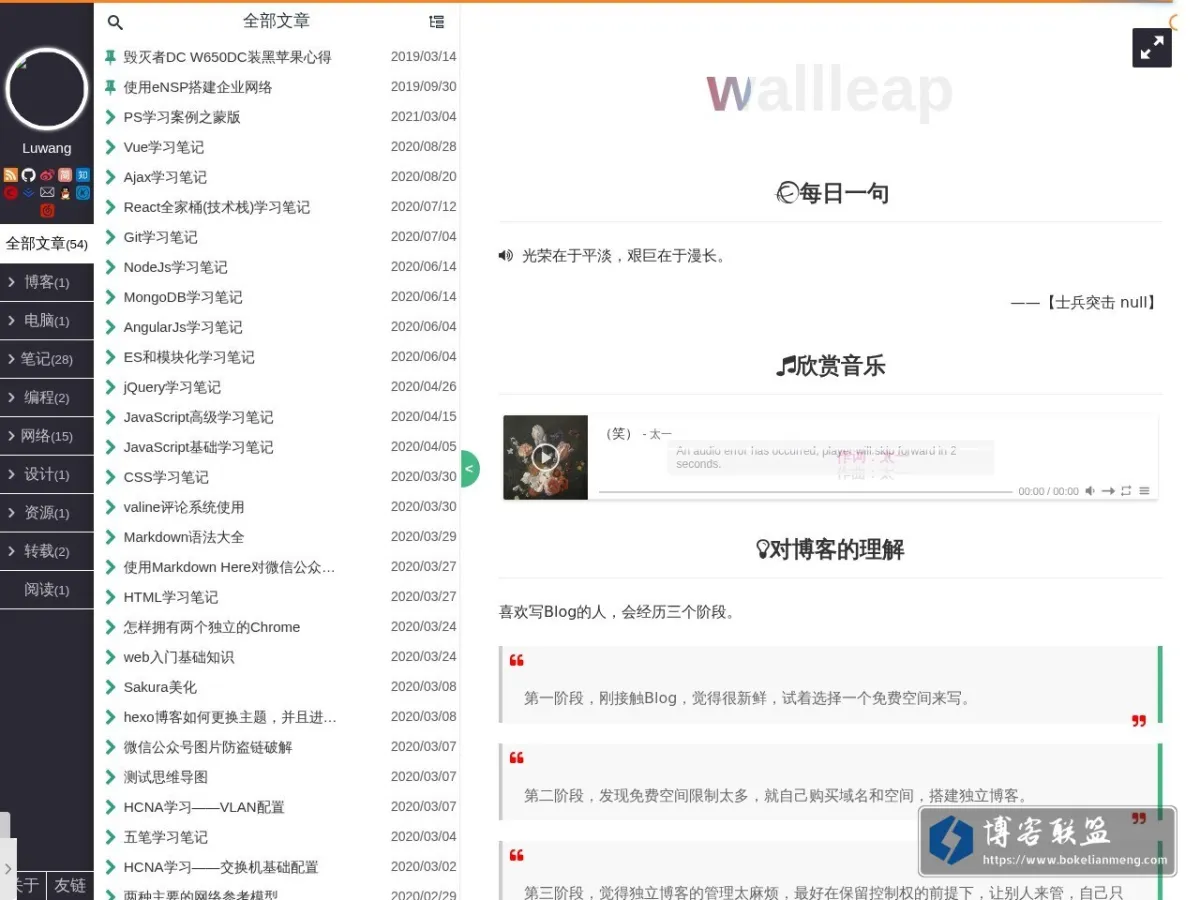
Task: Open the RSS feed icon under Luwang
Action: tap(11, 175)
